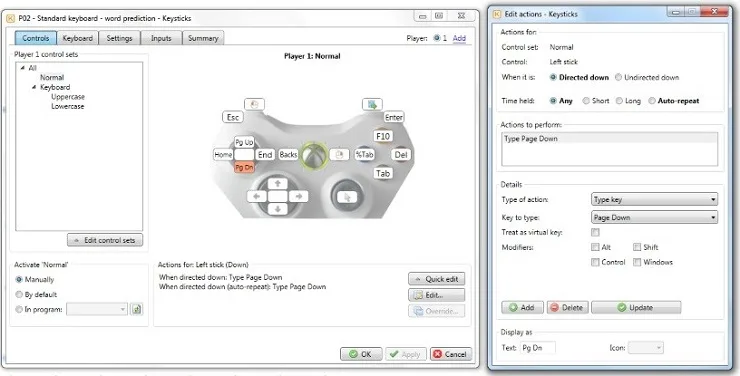
Task: Click the Quick edit button
Action: (x=437, y=279)
